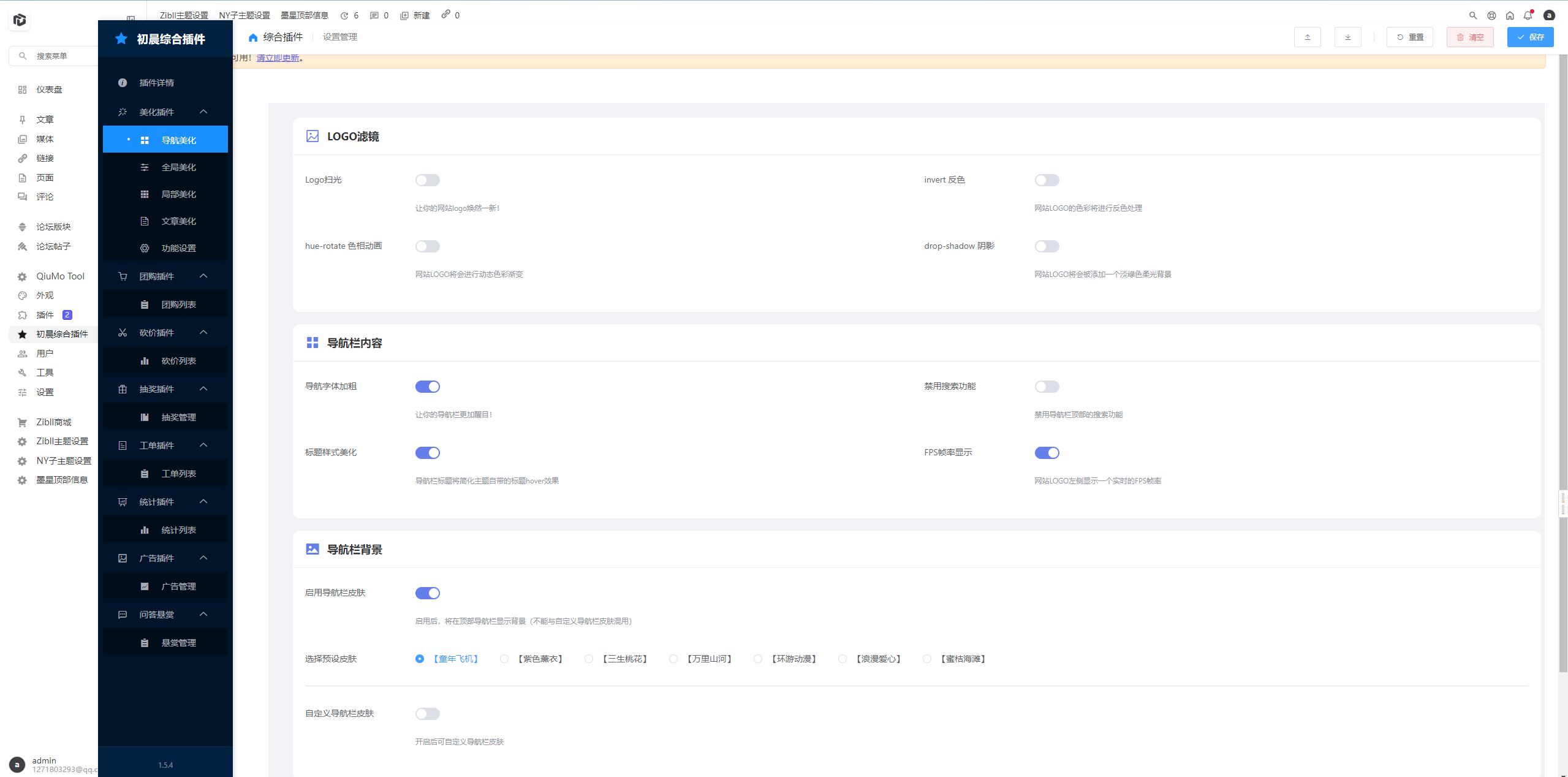Click the download/export icon button

click(x=1347, y=37)
